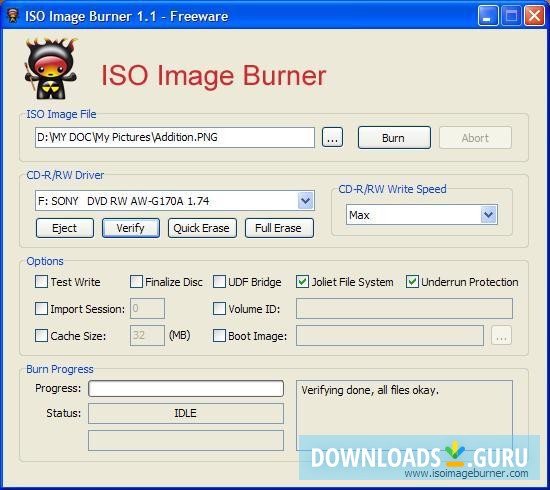Enable the Test Write option

pyautogui.click(x=41, y=282)
